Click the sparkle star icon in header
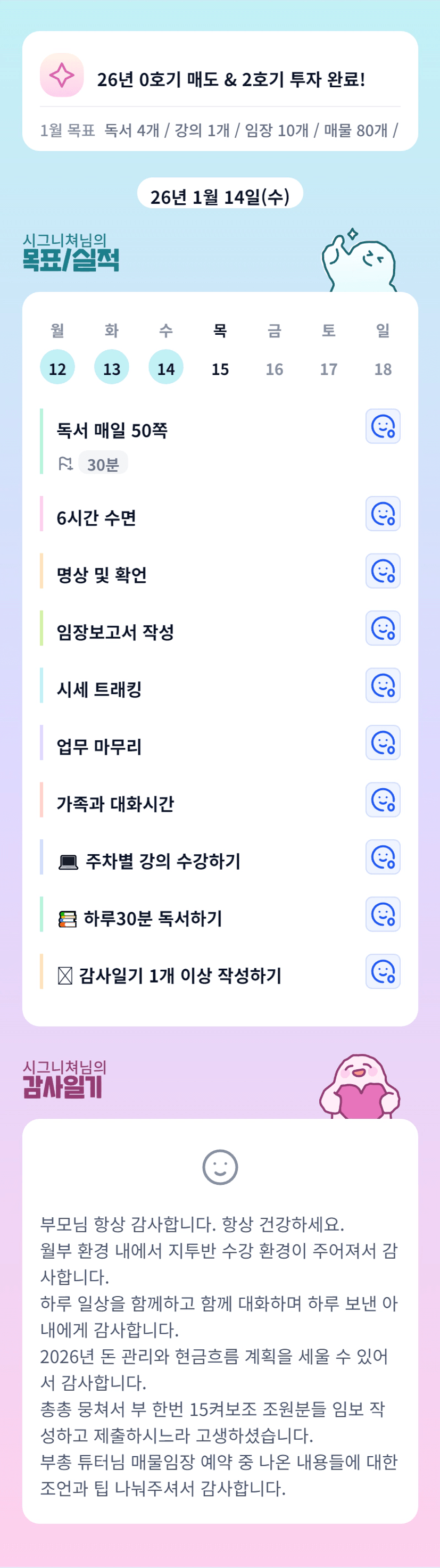The image size is (440, 1568). [62, 76]
